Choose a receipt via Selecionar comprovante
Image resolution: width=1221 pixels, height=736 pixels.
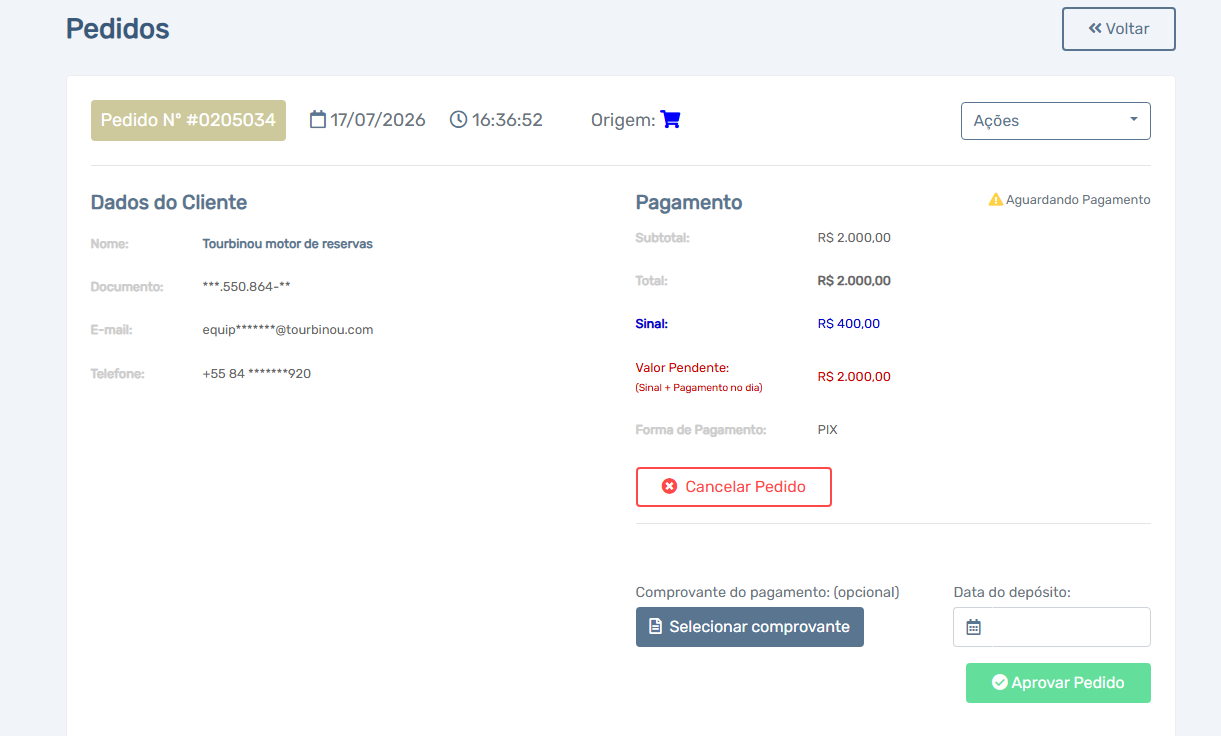point(749,627)
